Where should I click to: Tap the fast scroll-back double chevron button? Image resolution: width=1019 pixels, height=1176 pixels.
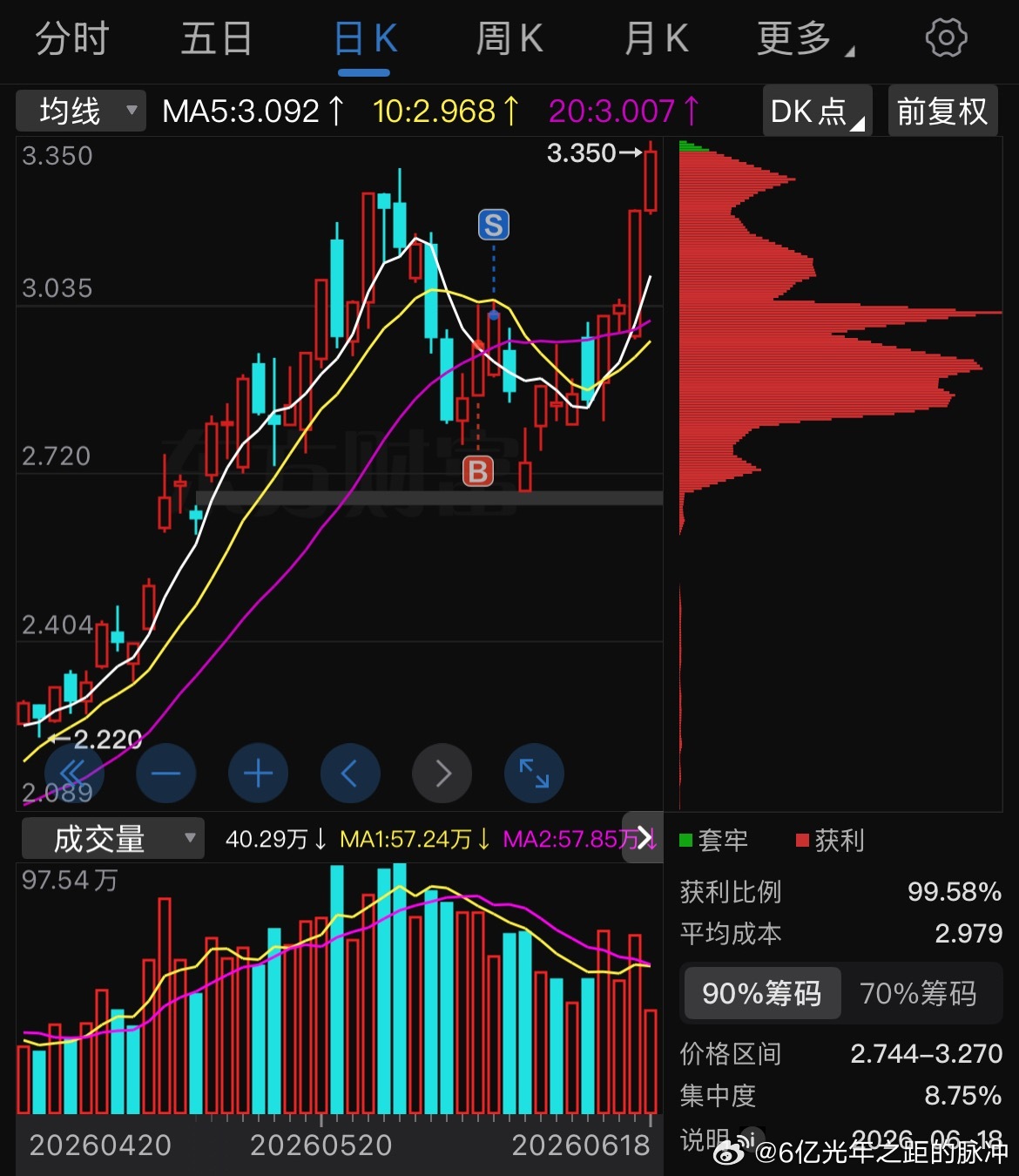click(74, 773)
